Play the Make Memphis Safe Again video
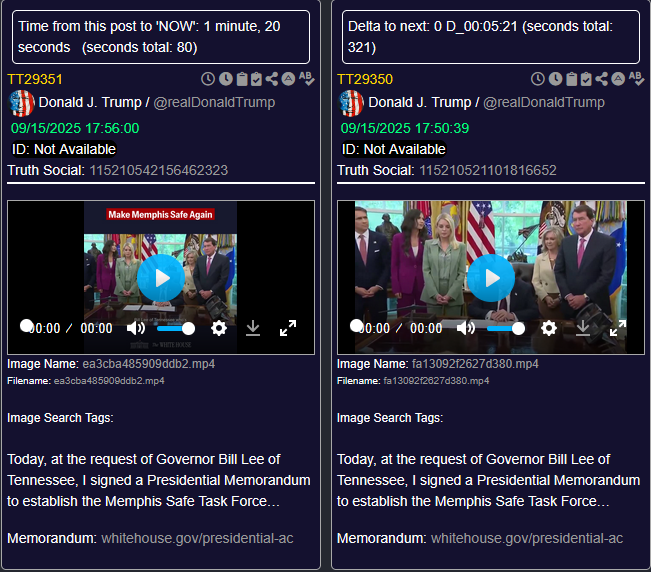Image resolution: width=651 pixels, height=572 pixels. (x=161, y=278)
